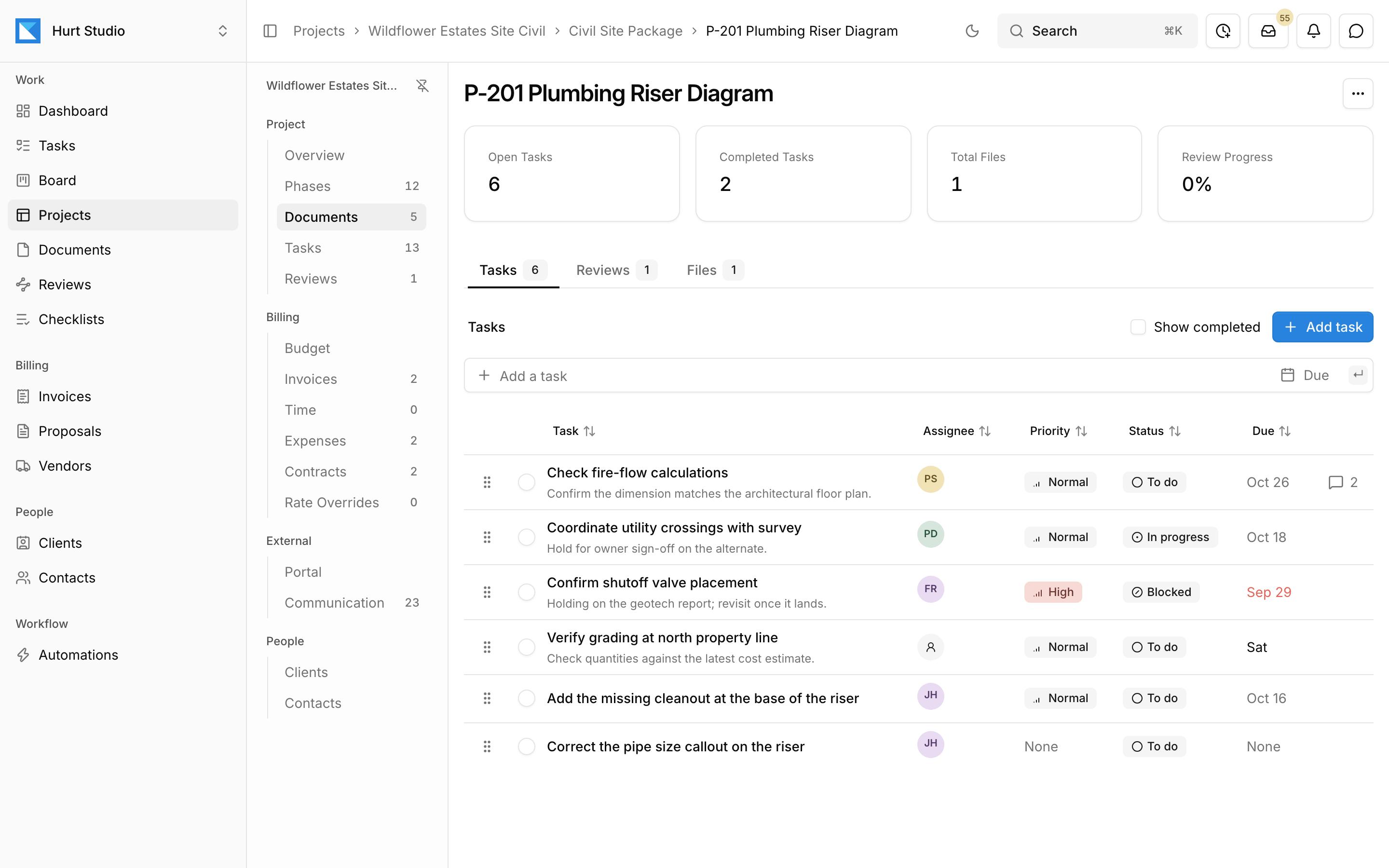Unpin the Wildflower Estates project sidebar
Screen dimensions: 1389x868
tap(422, 85)
